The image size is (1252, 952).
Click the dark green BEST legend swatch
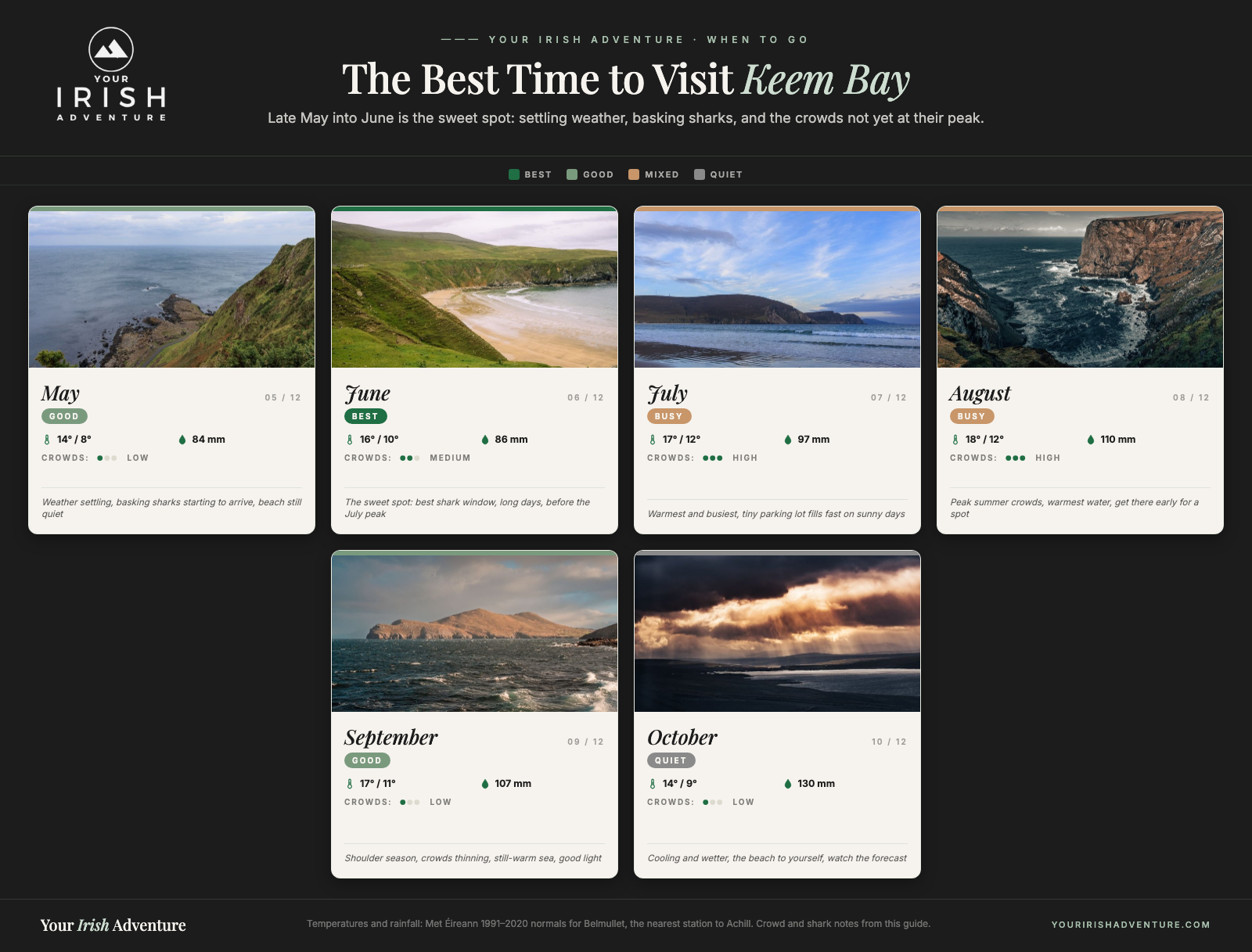[x=514, y=174]
